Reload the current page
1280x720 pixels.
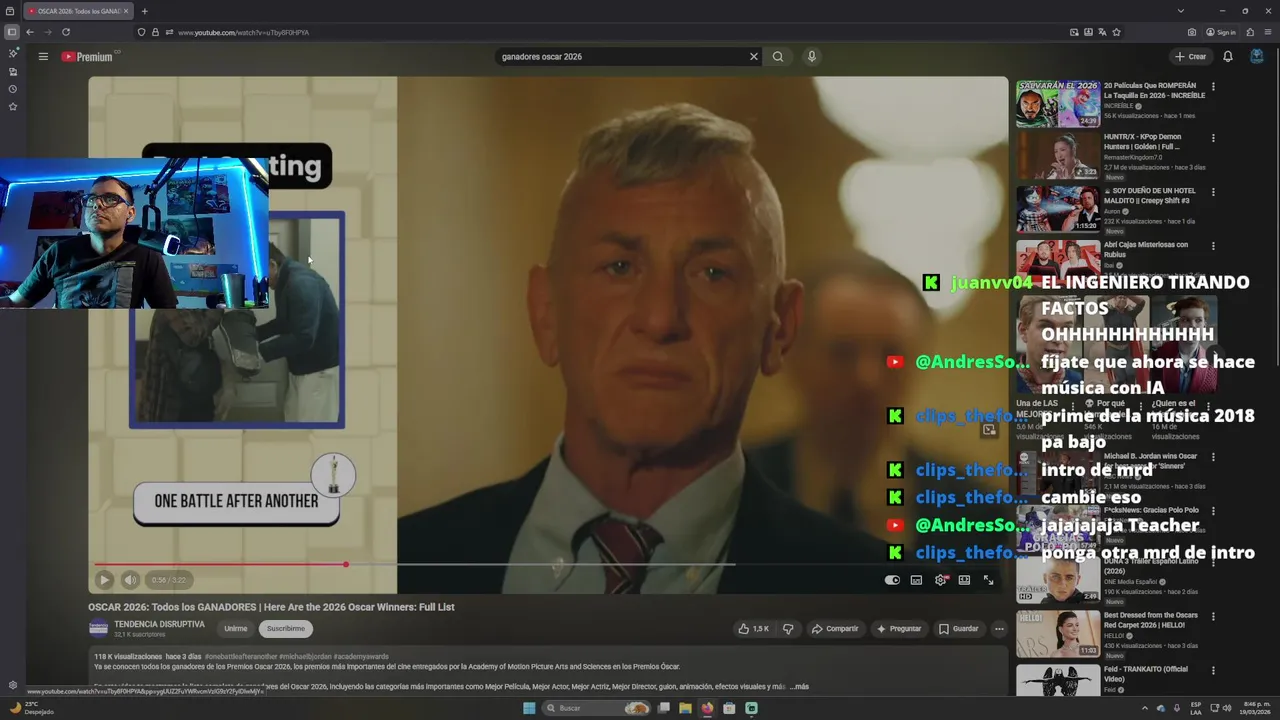pos(66,32)
